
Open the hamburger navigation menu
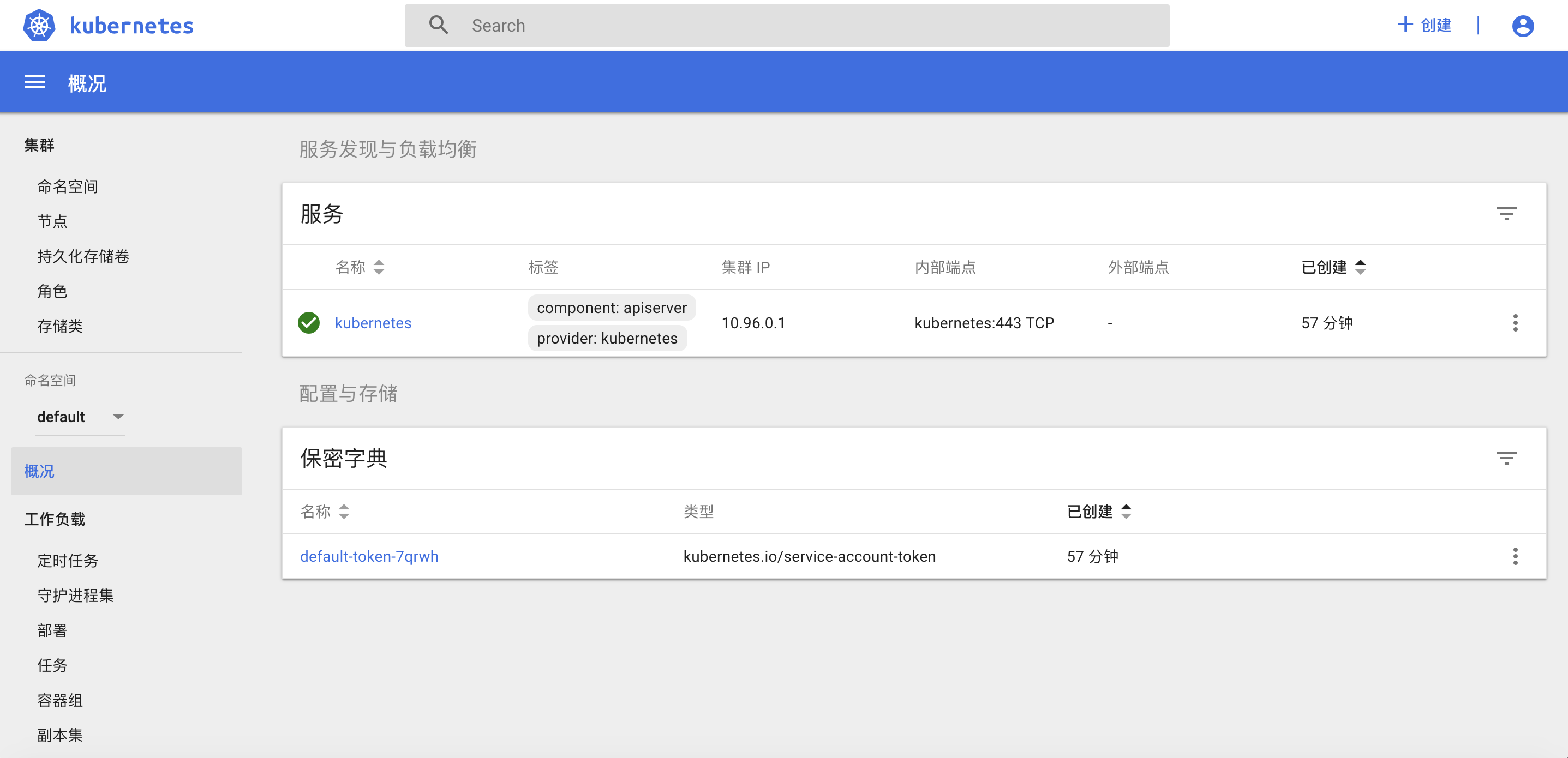tap(34, 82)
